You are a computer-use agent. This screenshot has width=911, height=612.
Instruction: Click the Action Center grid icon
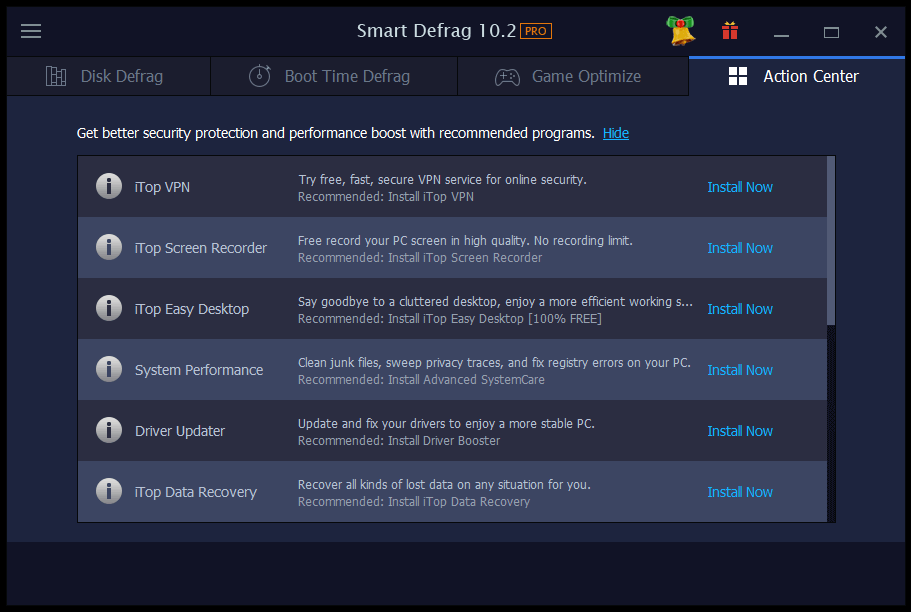pyautogui.click(x=738, y=76)
